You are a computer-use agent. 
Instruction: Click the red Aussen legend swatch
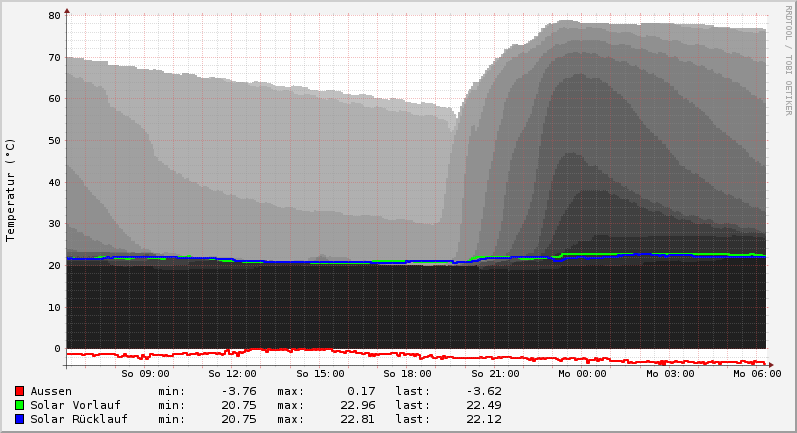tap(19, 391)
